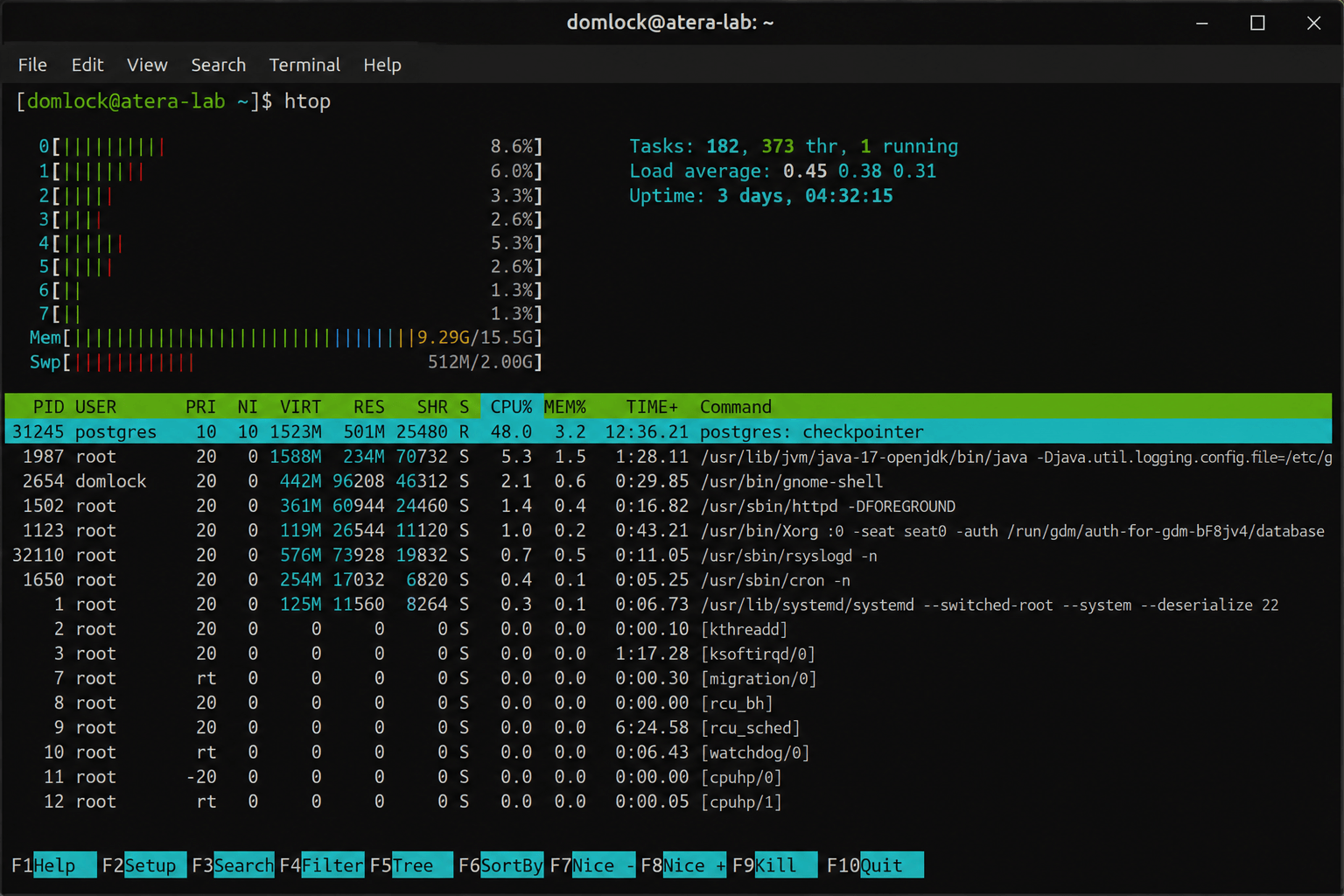Click F7 Nice - button

592,865
